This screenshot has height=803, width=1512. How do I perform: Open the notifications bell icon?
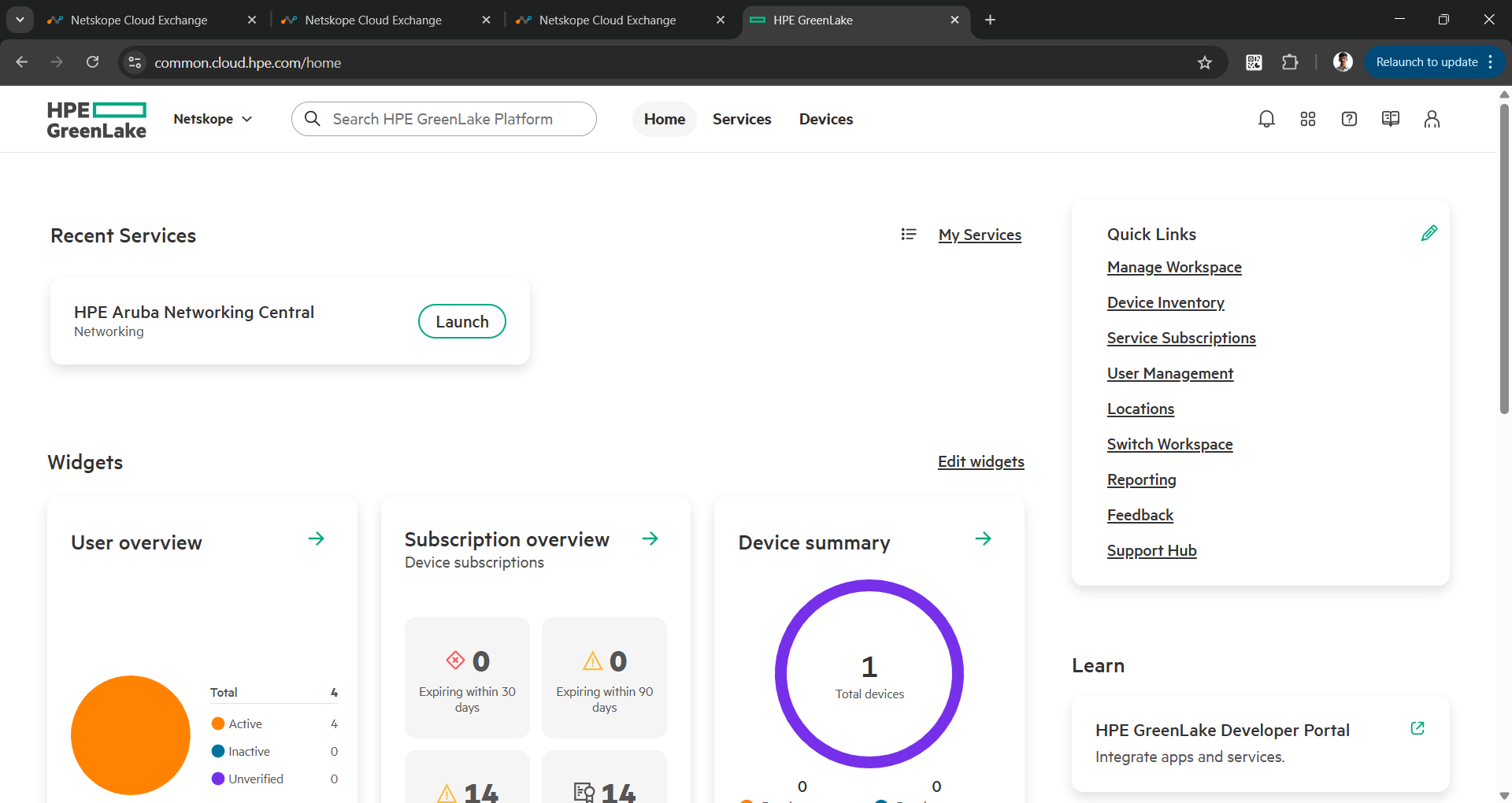pos(1266,119)
